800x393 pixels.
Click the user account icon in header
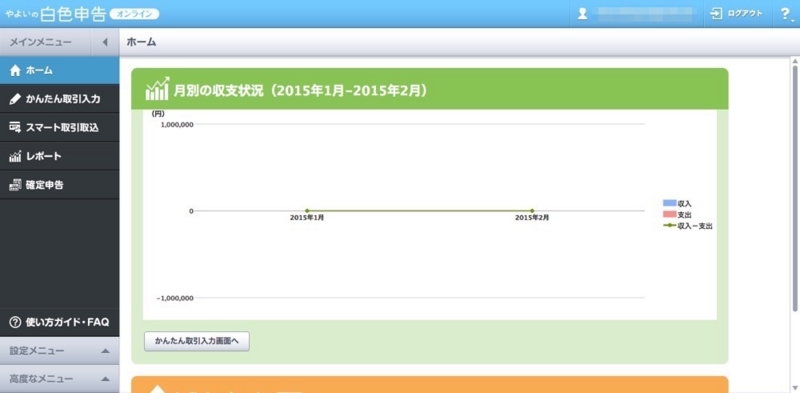[x=583, y=14]
